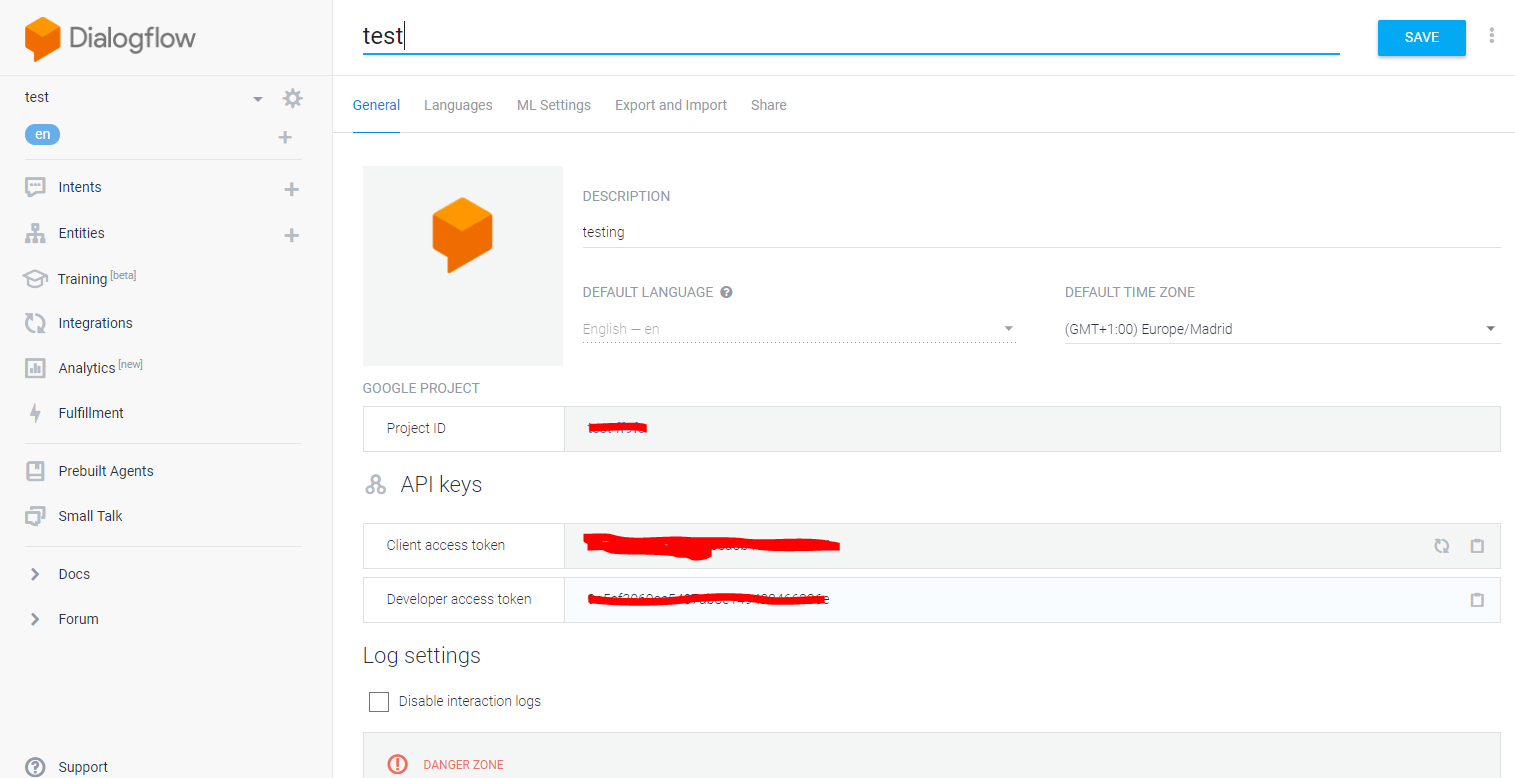
Task: Open the Export and Import tab
Action: (671, 105)
